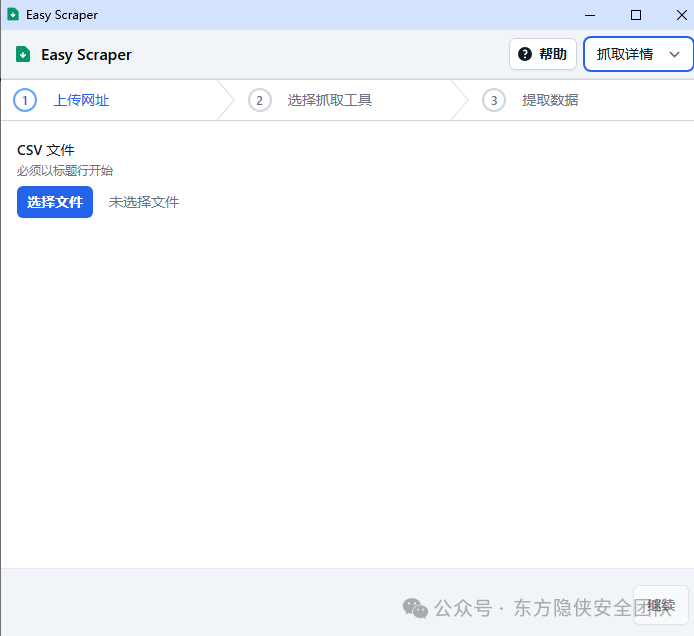The width and height of the screenshot is (694, 636).
Task: Maximize the Easy Scraper window
Action: point(636,15)
